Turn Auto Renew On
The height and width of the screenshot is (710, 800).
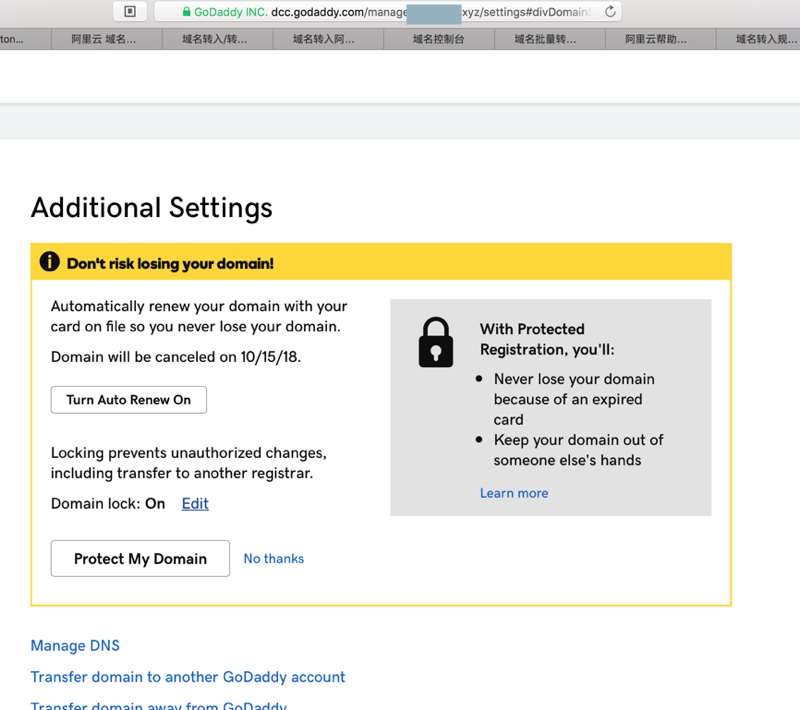coord(128,400)
